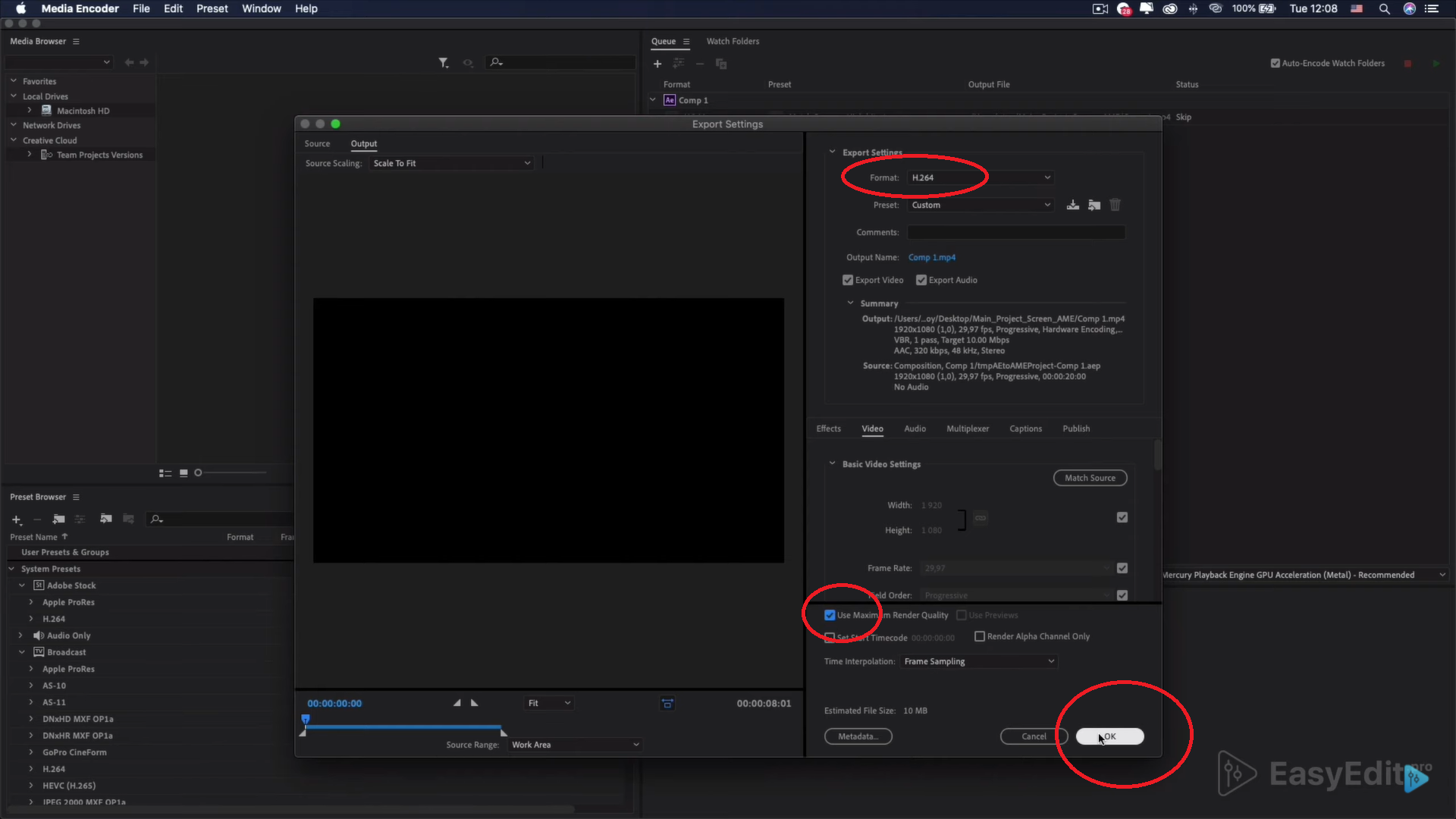Switch Media Browser to thumbnail view
Screen dimensions: 1456x819
tap(184, 473)
